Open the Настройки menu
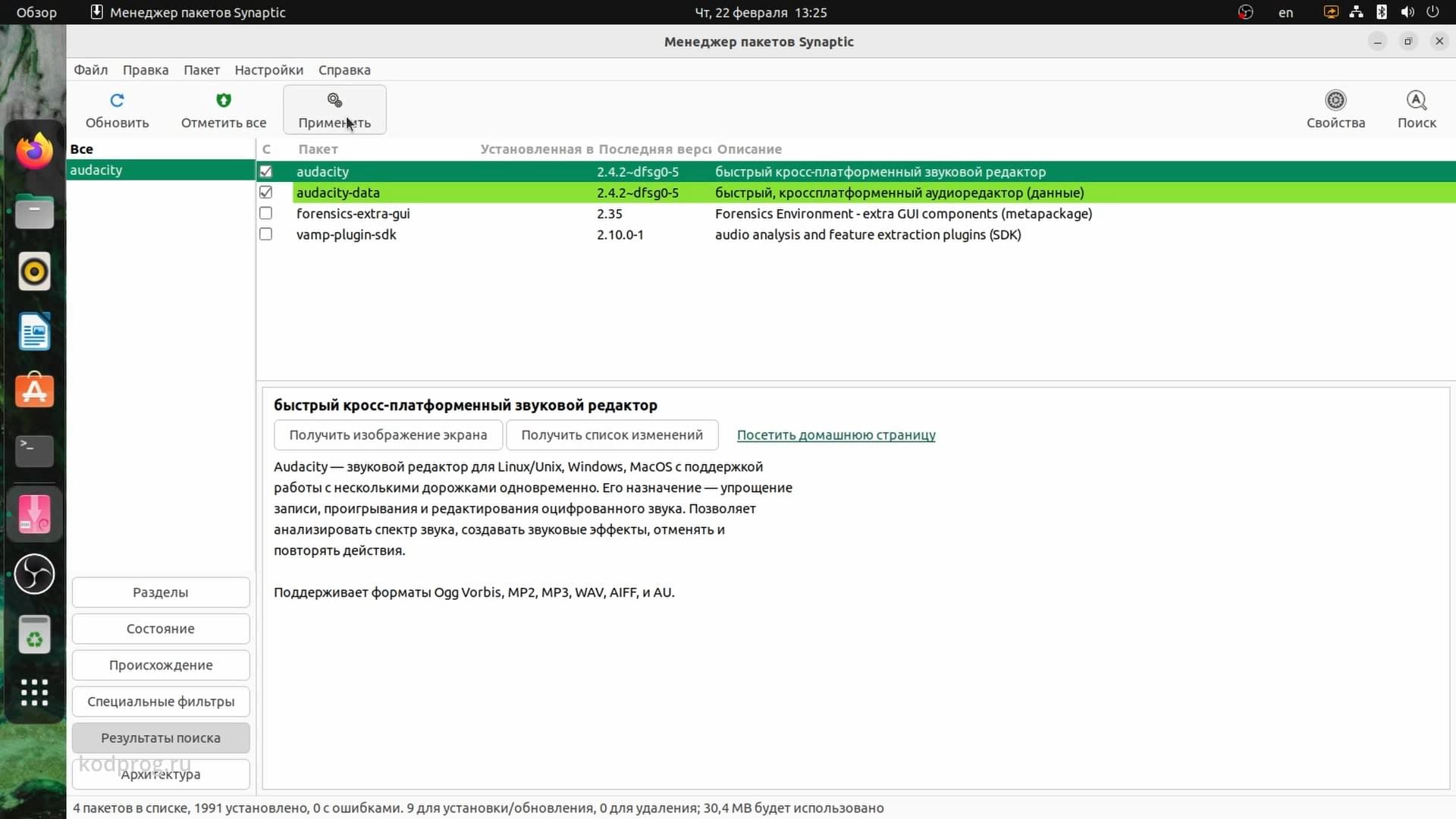The height and width of the screenshot is (819, 1456). (269, 70)
